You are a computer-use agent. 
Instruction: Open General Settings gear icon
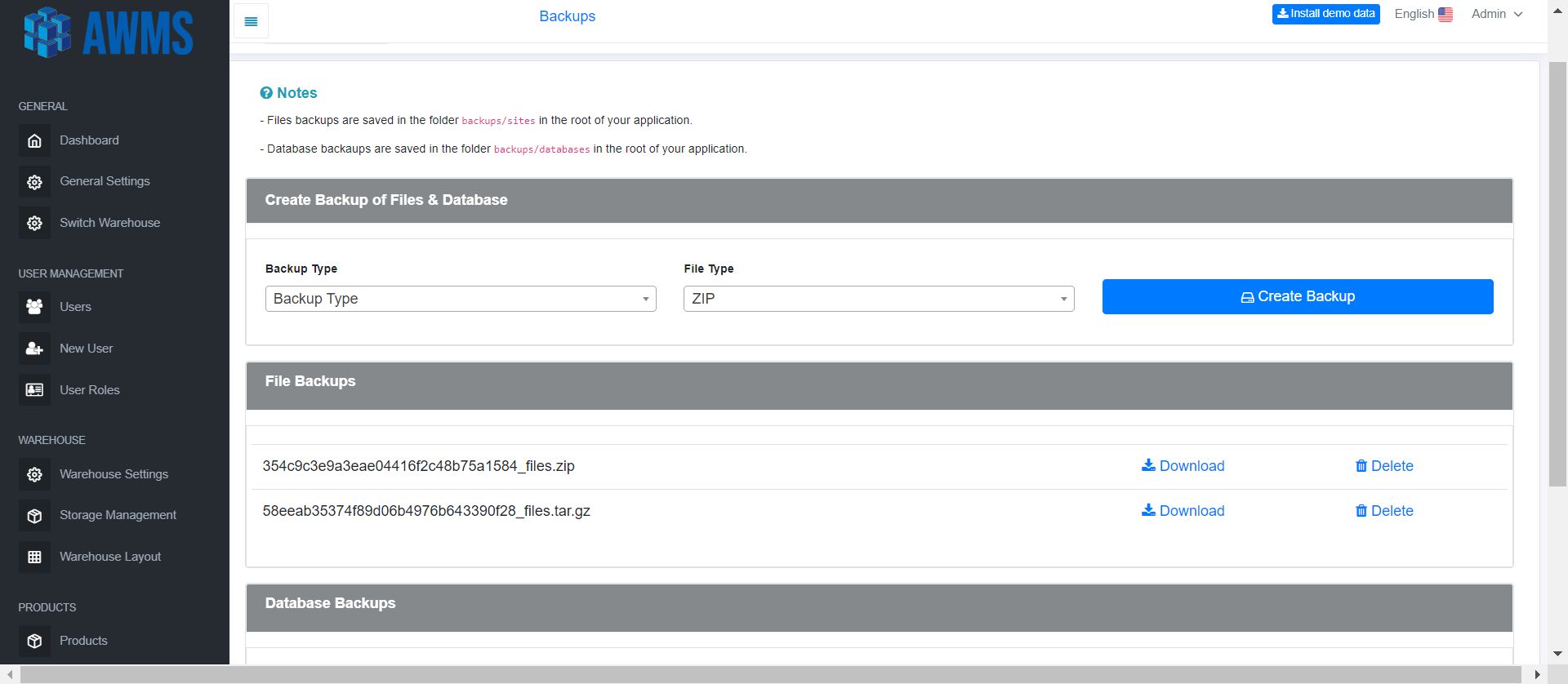pyautogui.click(x=34, y=182)
